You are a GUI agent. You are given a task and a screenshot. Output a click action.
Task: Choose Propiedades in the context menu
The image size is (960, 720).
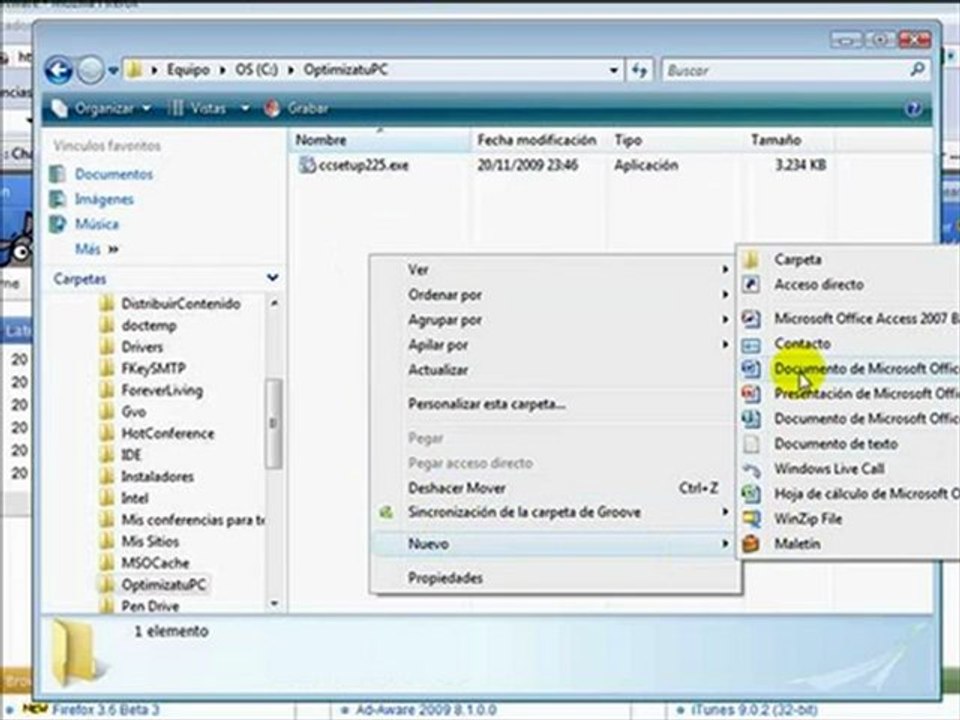coord(555,577)
